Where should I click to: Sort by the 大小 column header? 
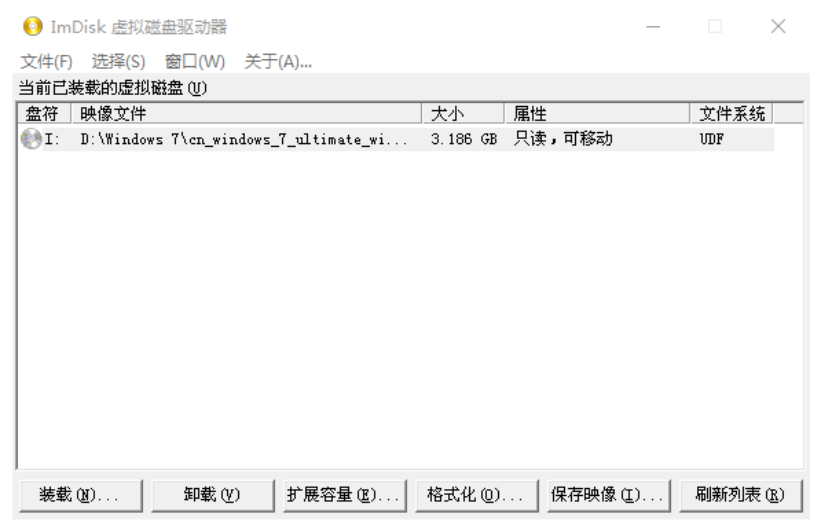click(x=463, y=113)
